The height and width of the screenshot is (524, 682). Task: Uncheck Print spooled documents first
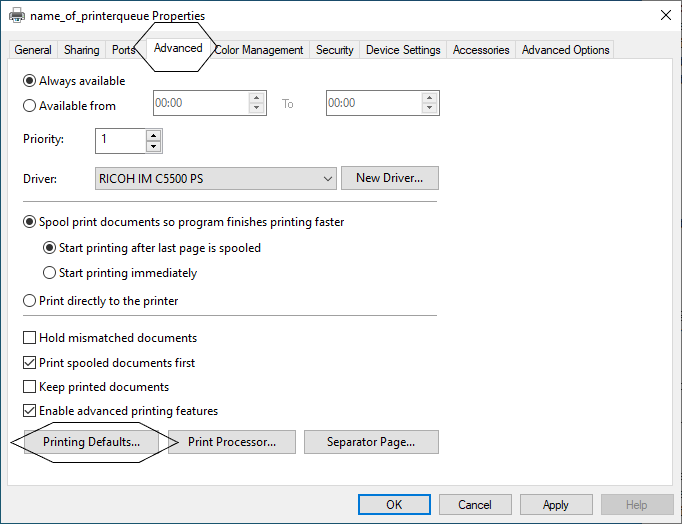[x=30, y=362]
